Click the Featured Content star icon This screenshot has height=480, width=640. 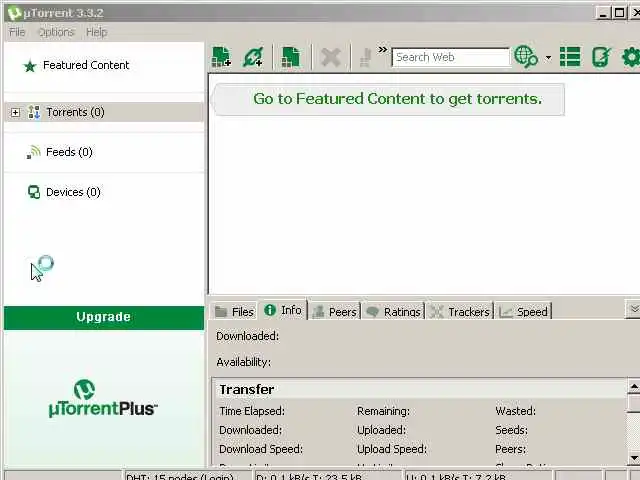point(30,66)
